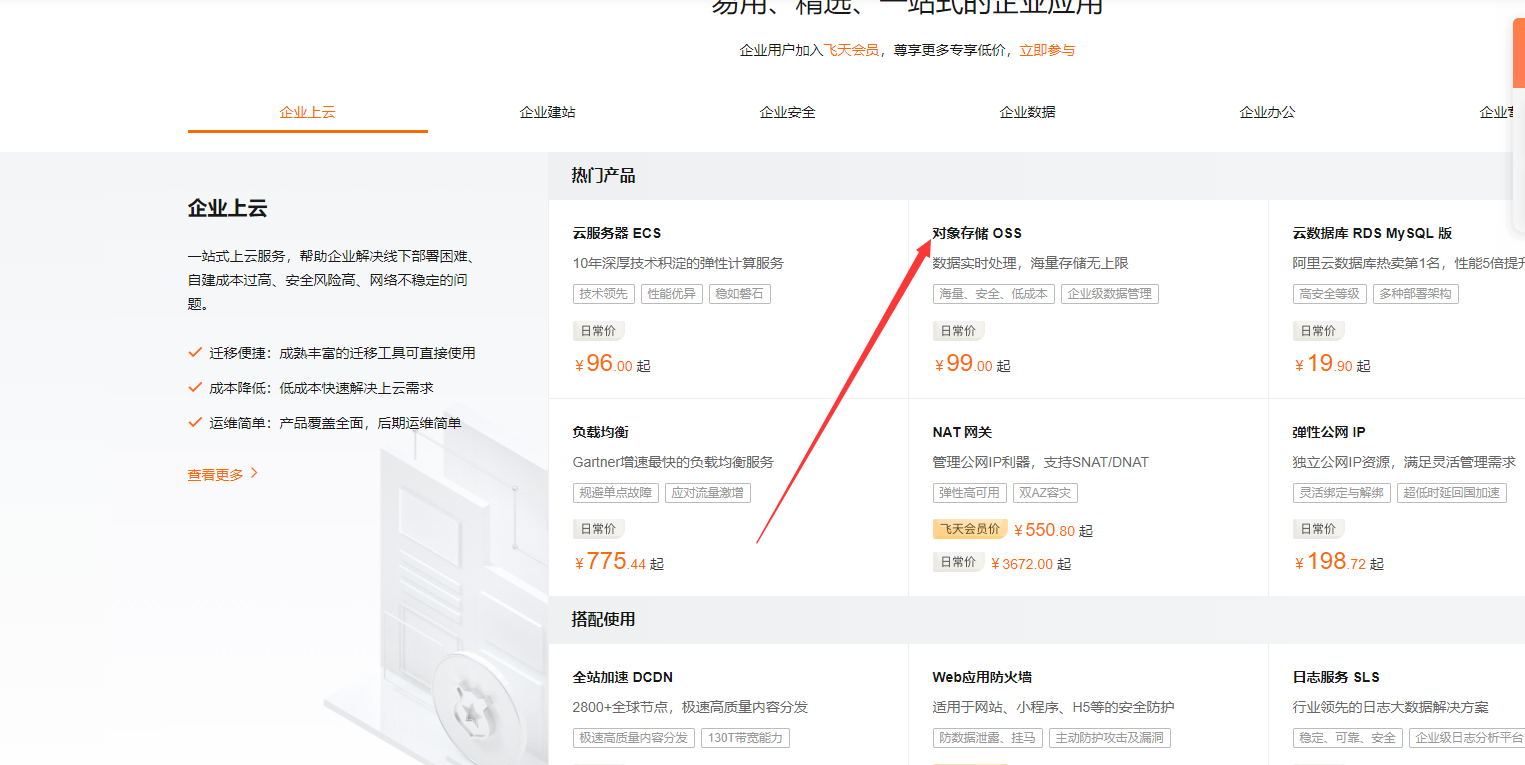Viewport: 1525px width, 765px height.
Task: Click ECS description 10年深厚技术积淀的弹性计算服务
Action: tap(678, 263)
